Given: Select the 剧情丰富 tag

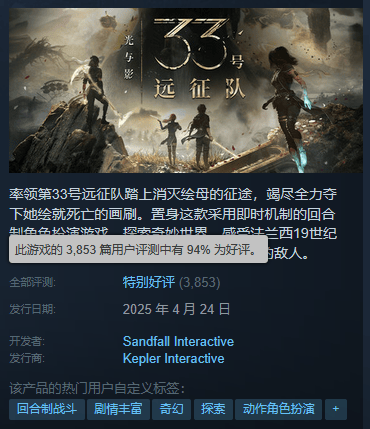Looking at the screenshot, I should [x=118, y=409].
